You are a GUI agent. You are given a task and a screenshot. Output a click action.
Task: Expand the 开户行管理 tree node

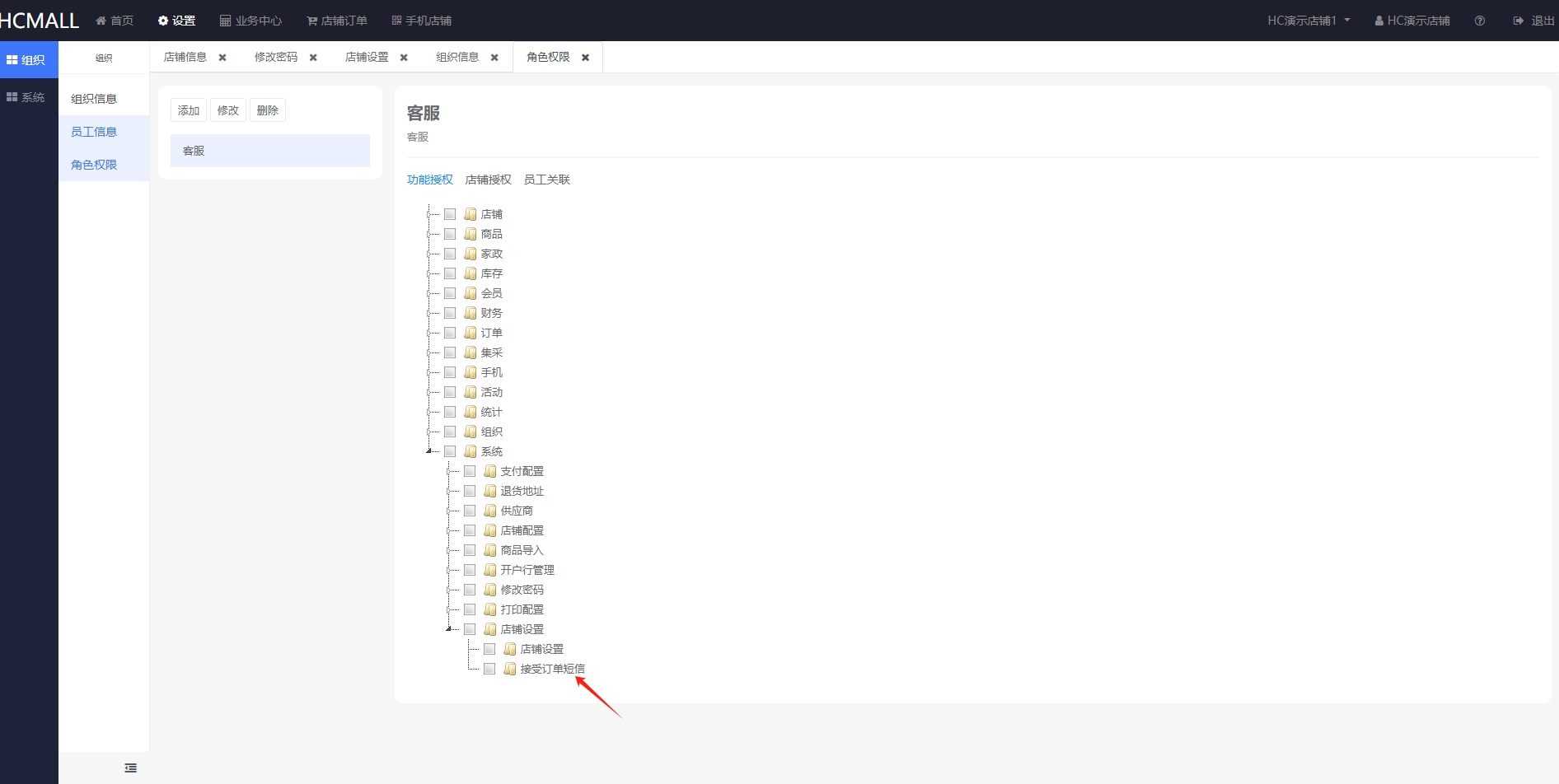pos(448,570)
